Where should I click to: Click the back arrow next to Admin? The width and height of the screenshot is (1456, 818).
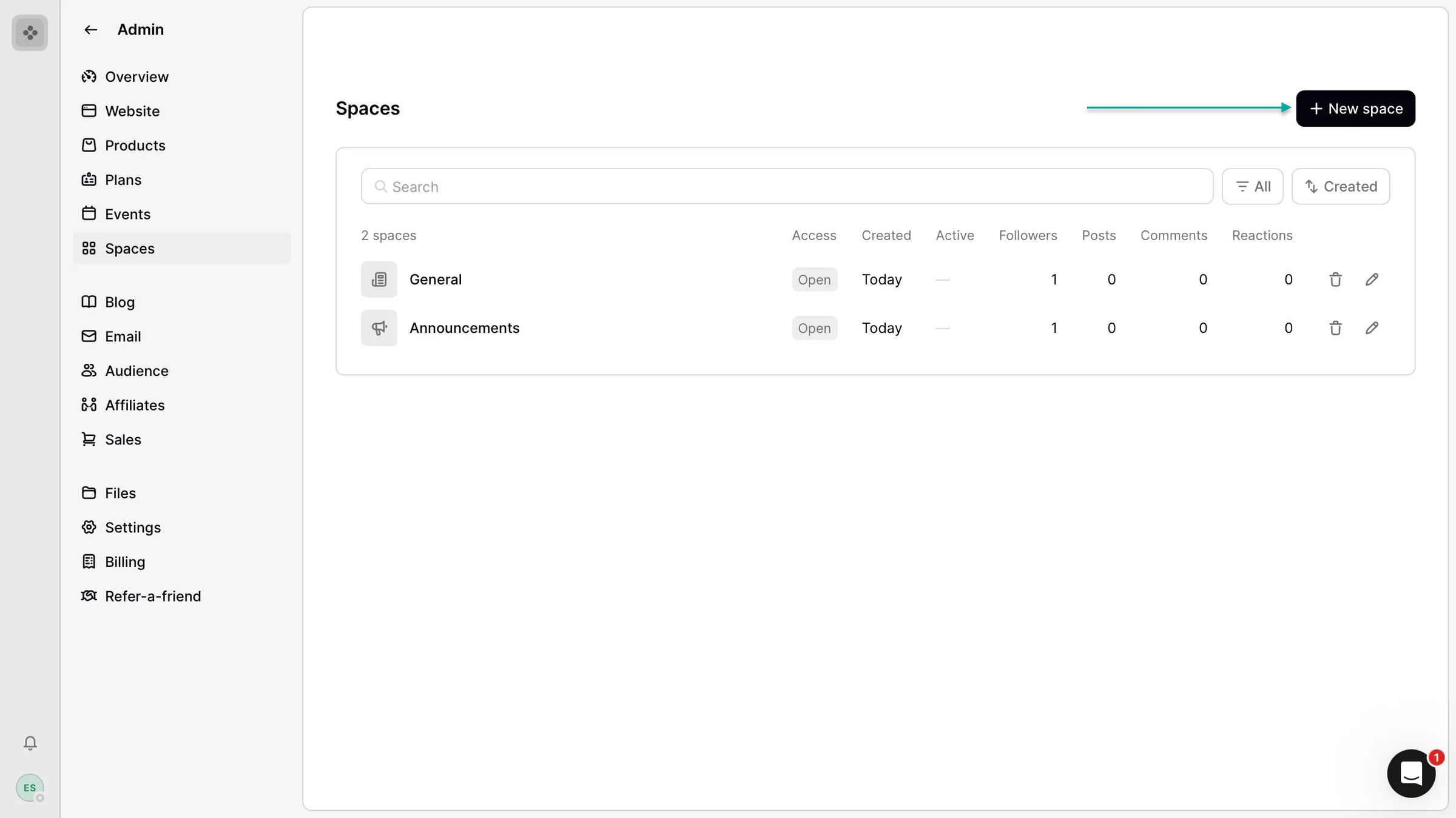(x=90, y=30)
